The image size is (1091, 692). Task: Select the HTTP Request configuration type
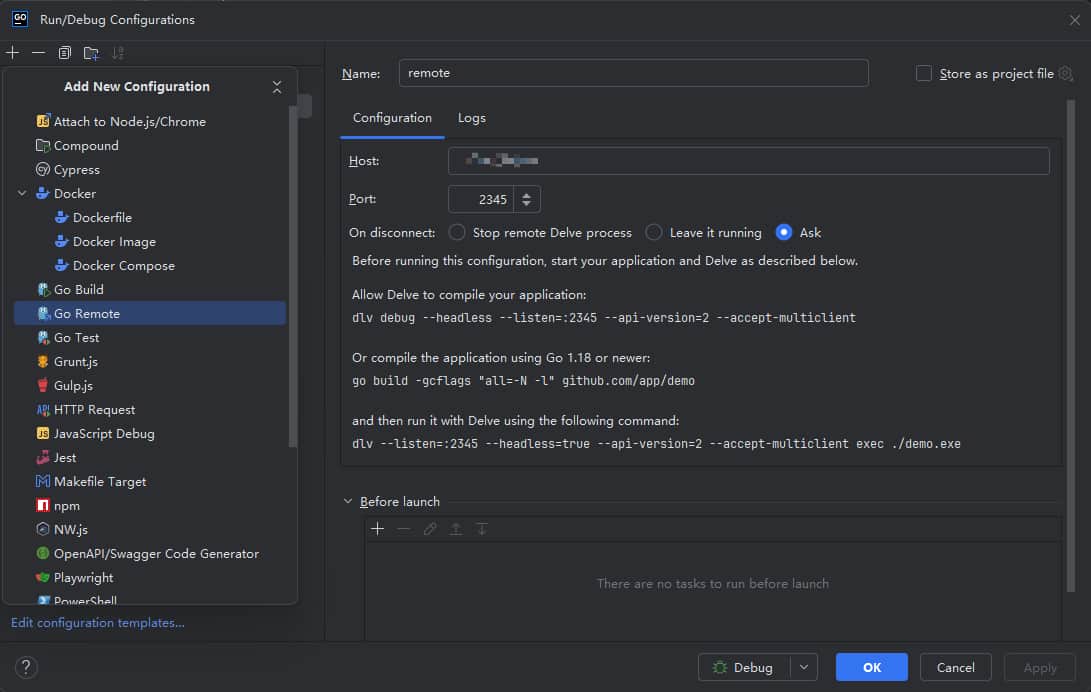click(x=150, y=410)
